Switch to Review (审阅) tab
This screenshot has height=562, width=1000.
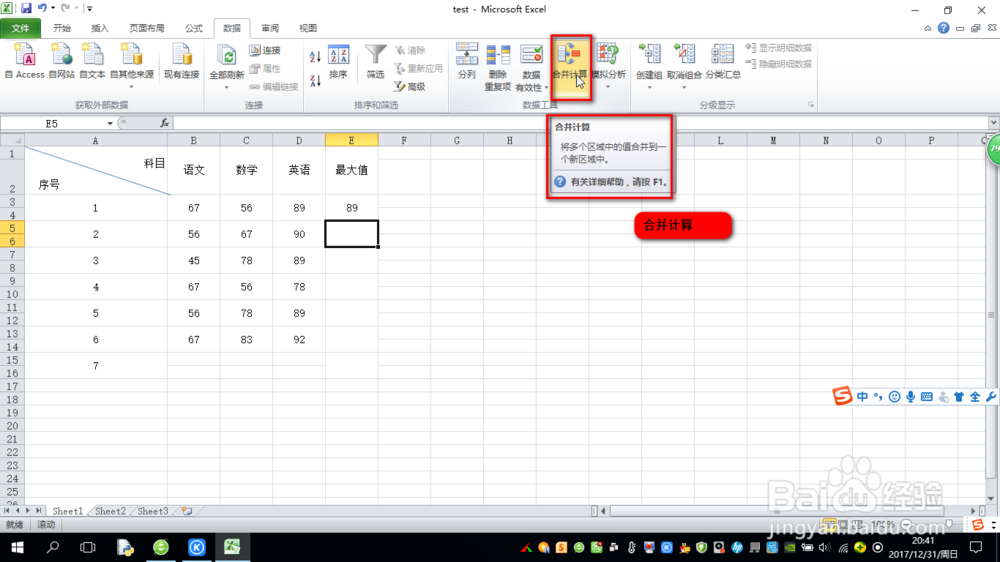(x=270, y=28)
